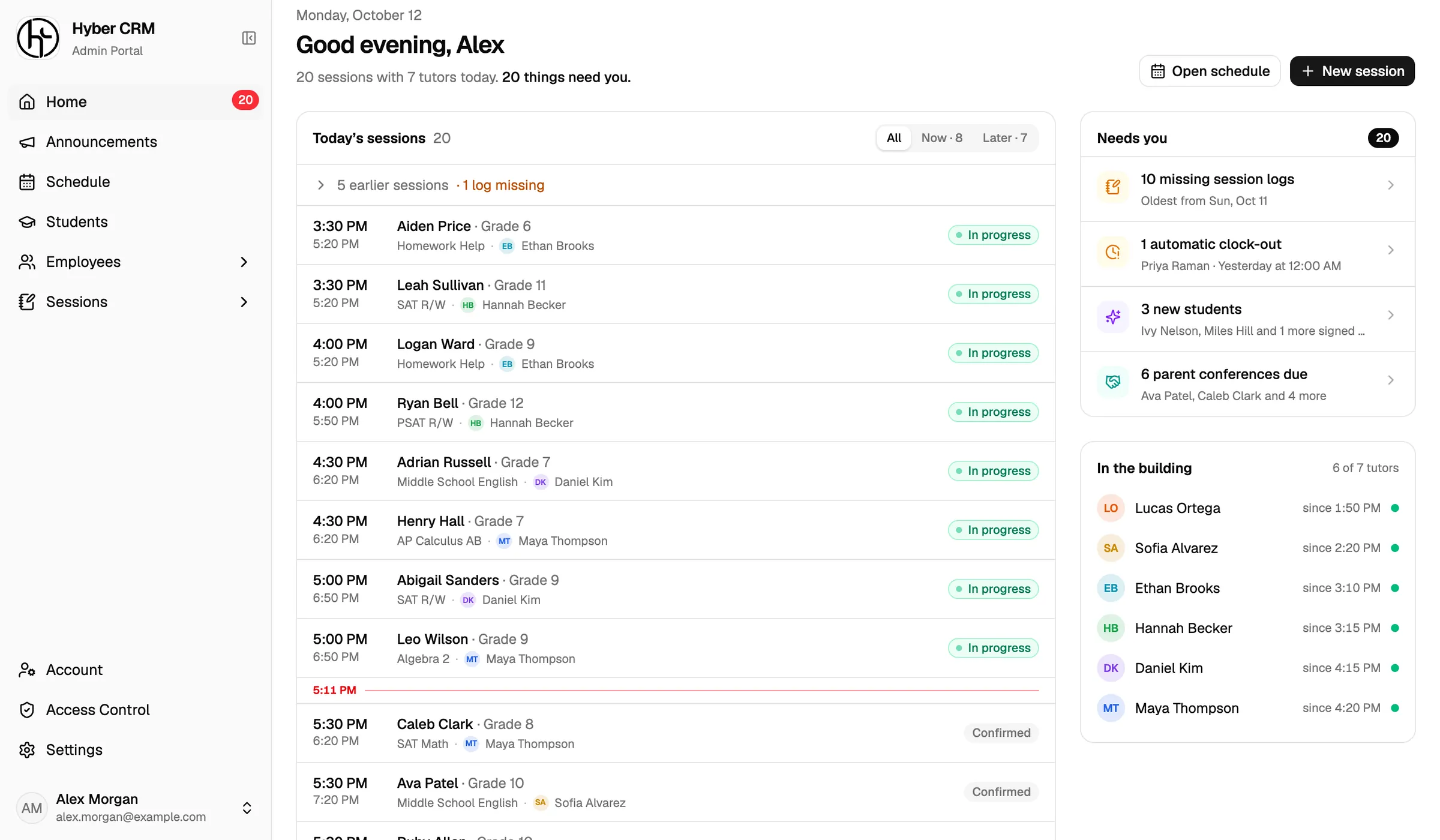1440x840 pixels.
Task: Click 'since 1:50 PM' for Lucas Ortega
Action: pos(1341,508)
